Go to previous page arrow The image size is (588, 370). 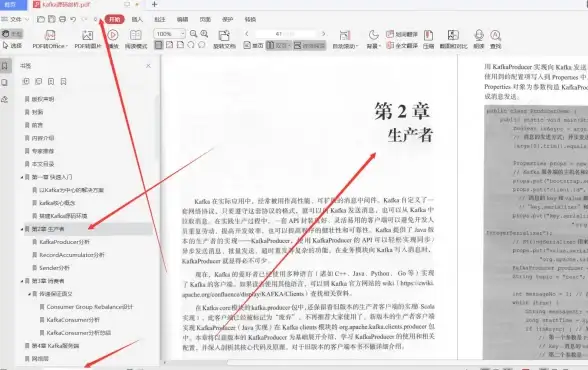[x=246, y=34]
